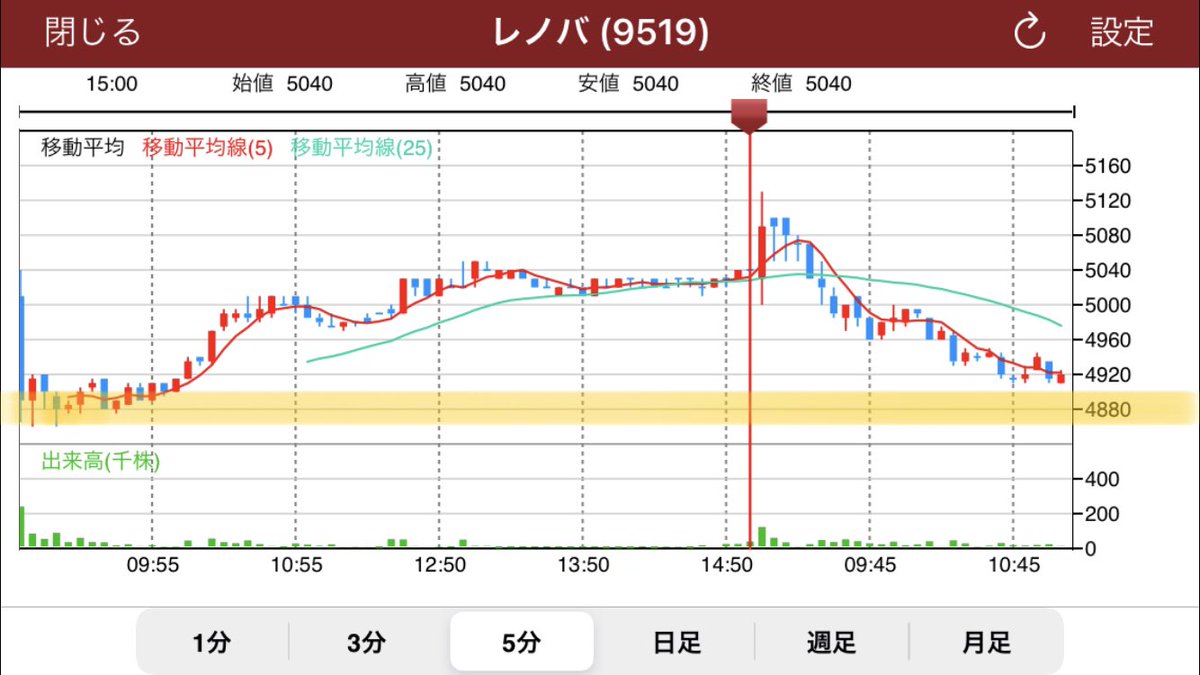The height and width of the screenshot is (675, 1200).
Task: Click the 10:55 time axis label
Action: point(295,565)
